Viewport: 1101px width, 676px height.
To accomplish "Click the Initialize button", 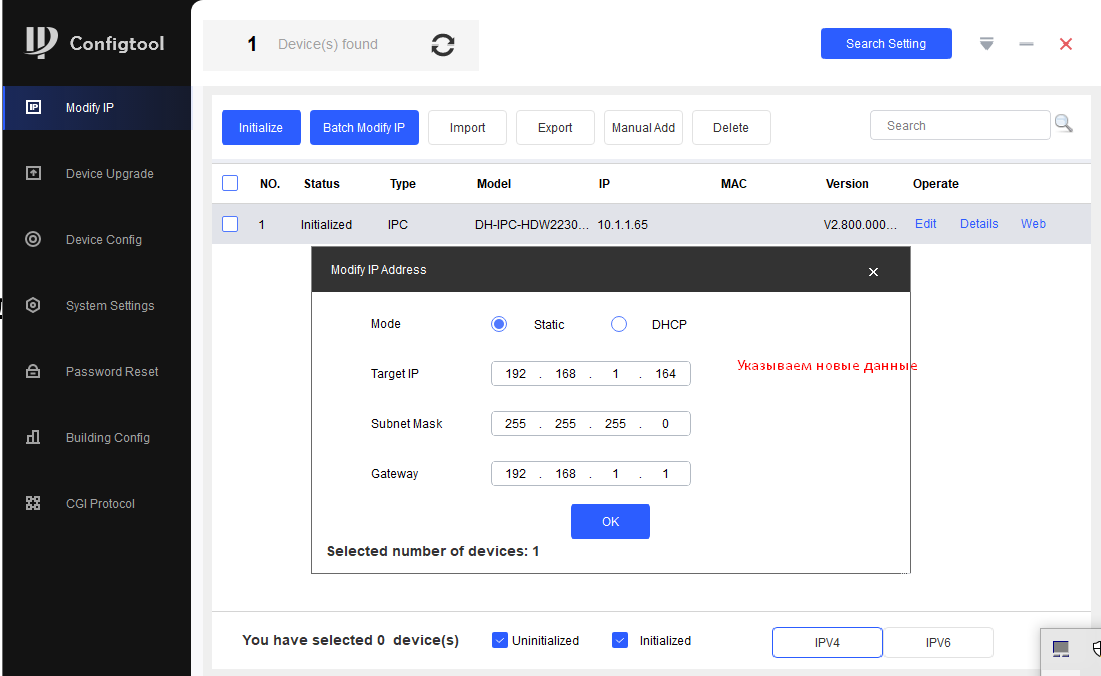I will (x=261, y=127).
